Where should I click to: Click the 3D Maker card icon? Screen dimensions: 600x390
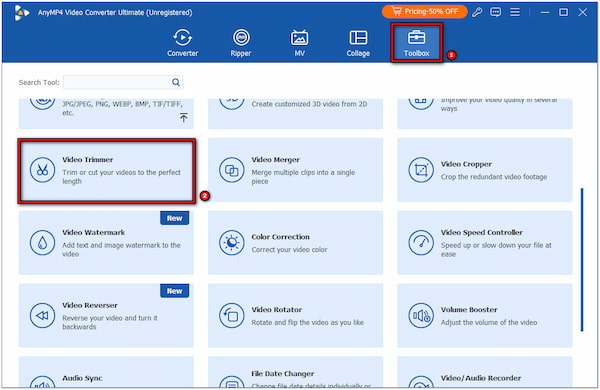coord(232,103)
